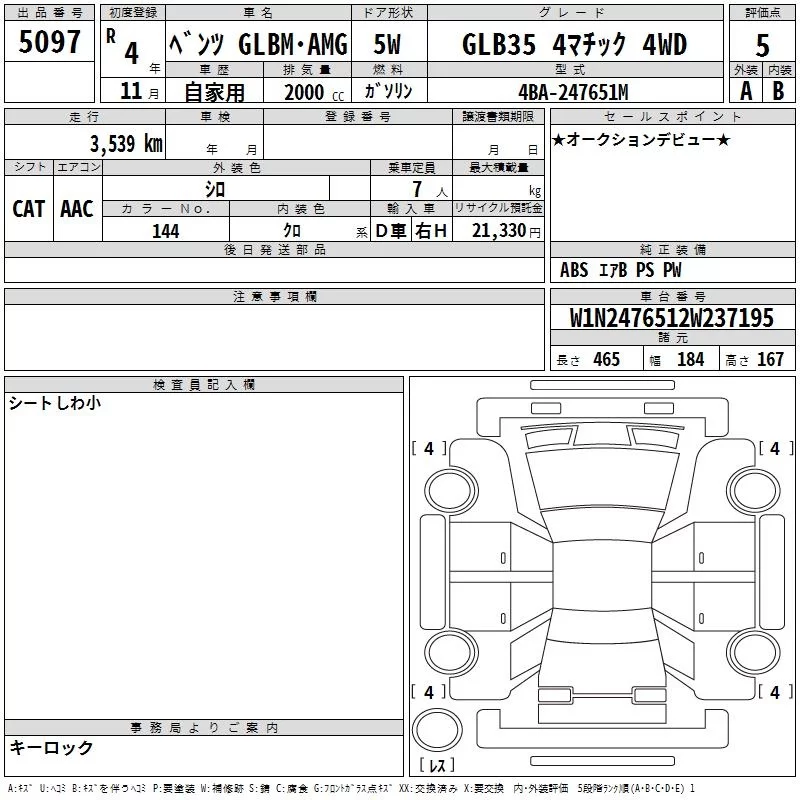Click the ABS エアB PS PW equipment line
The height and width of the screenshot is (800, 800).
pos(620,270)
